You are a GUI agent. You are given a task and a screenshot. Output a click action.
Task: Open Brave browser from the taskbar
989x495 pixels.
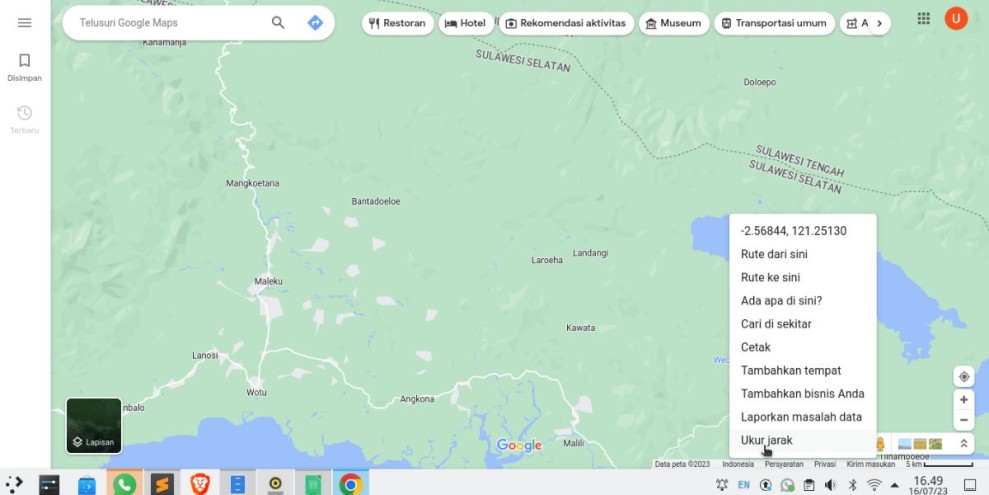pyautogui.click(x=200, y=484)
